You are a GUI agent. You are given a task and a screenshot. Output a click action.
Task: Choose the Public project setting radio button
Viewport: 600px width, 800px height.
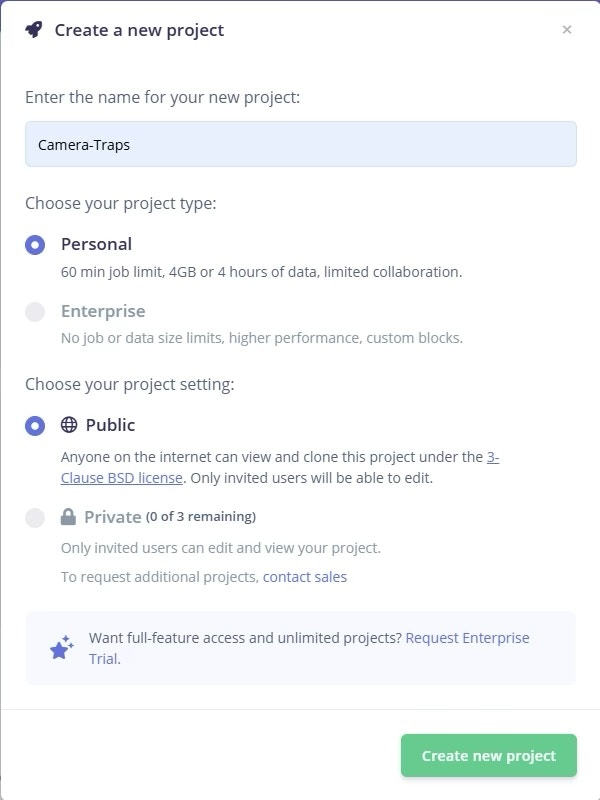[x=35, y=426]
